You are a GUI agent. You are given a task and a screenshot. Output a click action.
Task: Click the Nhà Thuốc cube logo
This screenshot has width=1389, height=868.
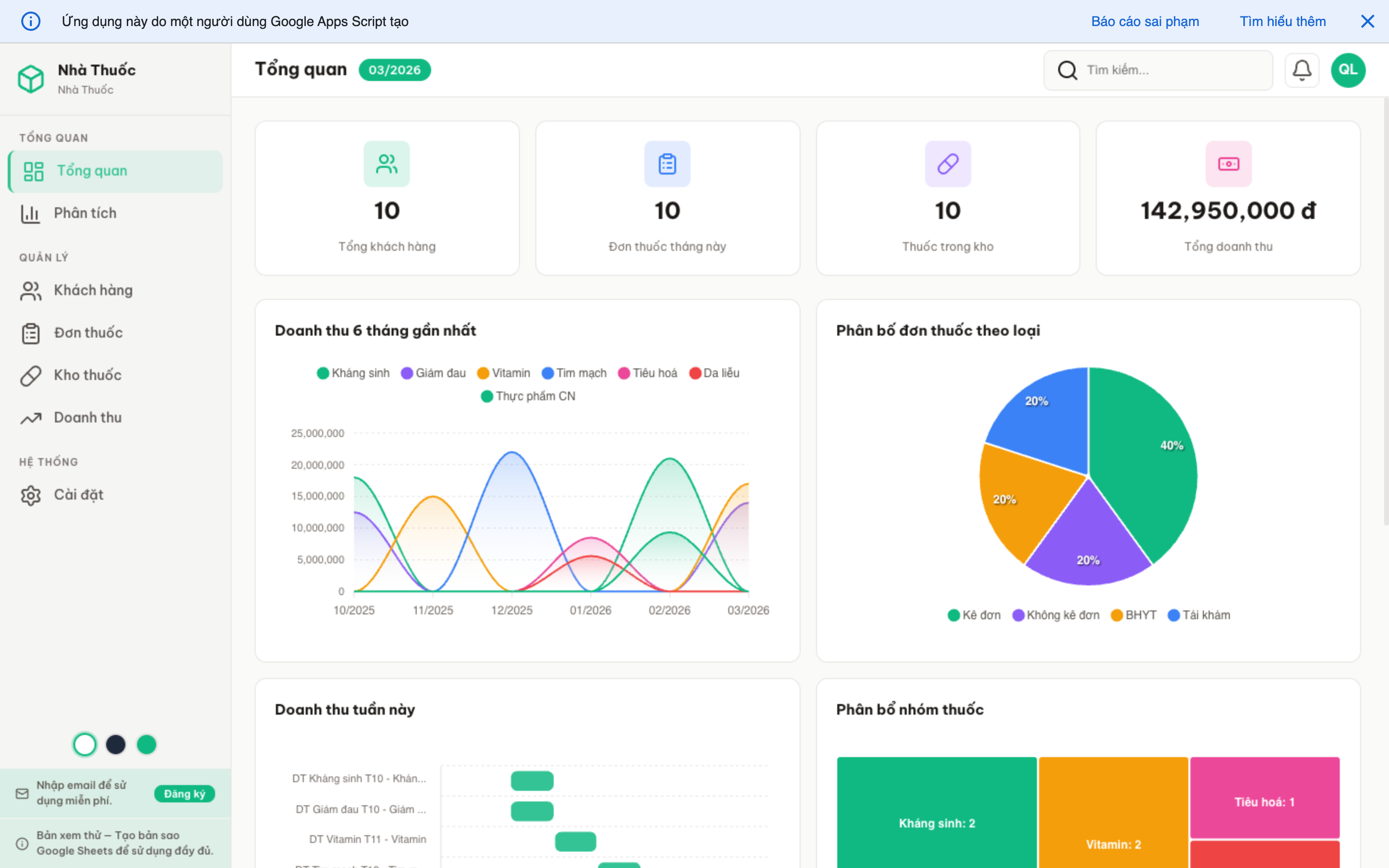(x=31, y=79)
